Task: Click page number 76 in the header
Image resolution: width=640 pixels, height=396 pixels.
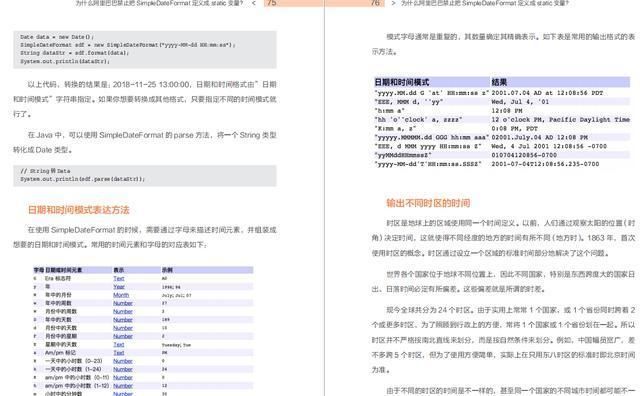Action: [x=375, y=3]
